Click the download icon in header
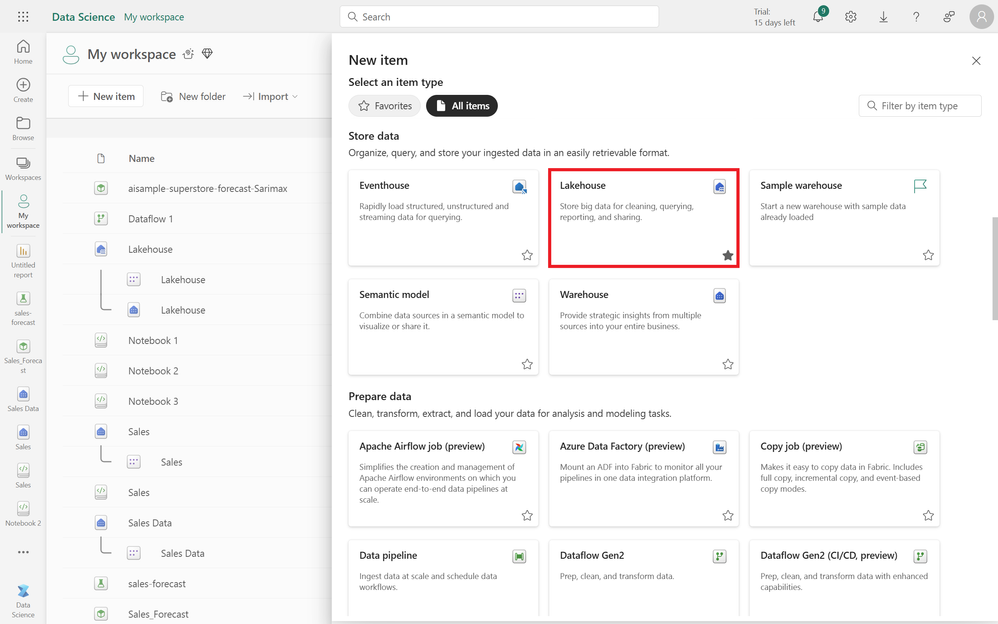The width and height of the screenshot is (998, 624). (x=883, y=17)
